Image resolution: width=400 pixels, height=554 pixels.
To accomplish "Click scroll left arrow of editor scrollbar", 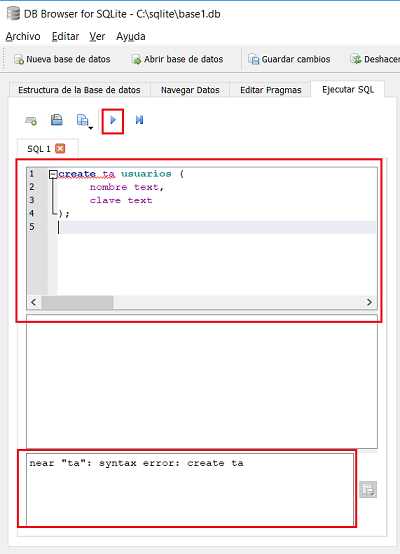I will (34, 302).
